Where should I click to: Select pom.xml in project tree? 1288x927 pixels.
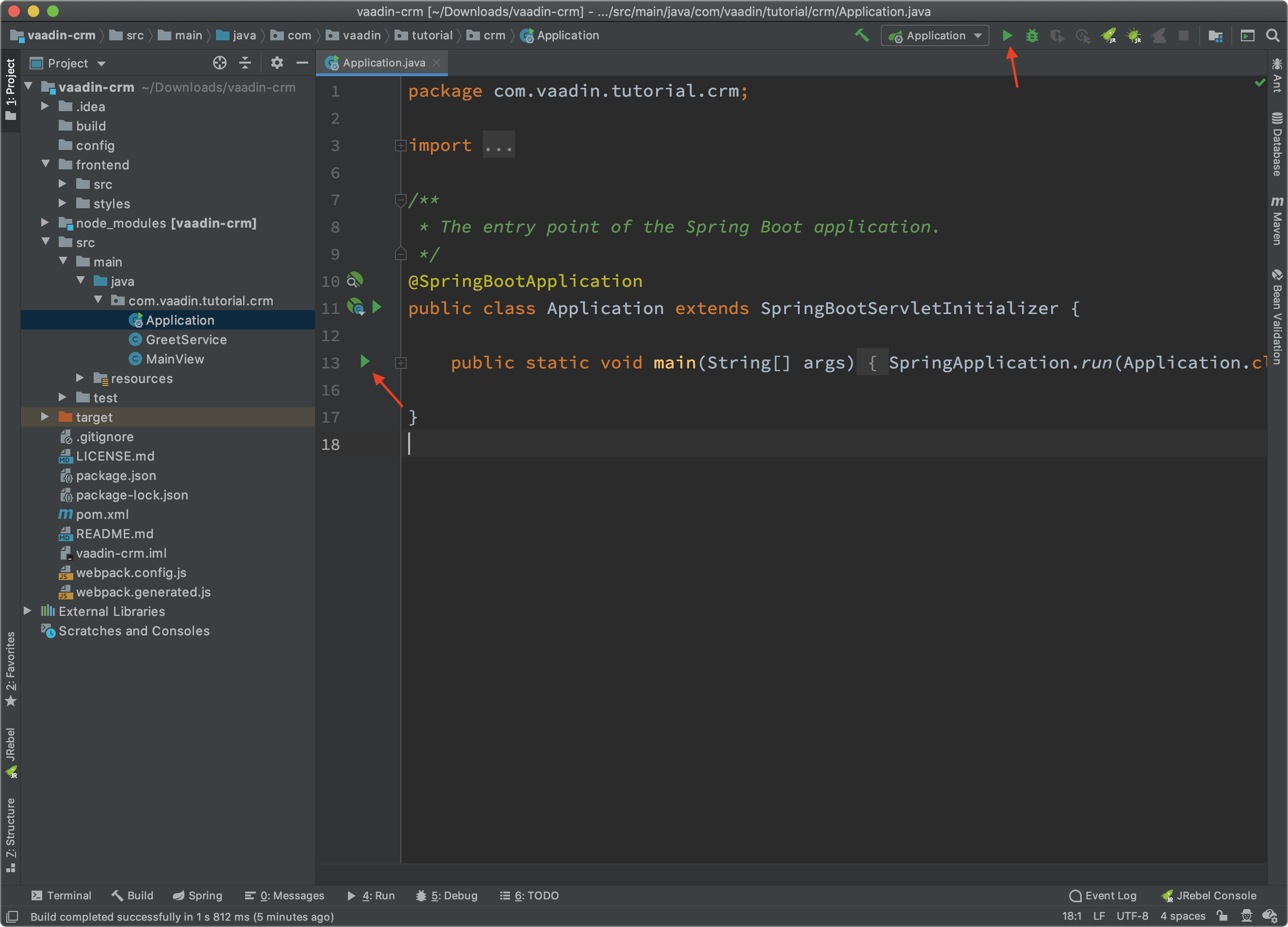tap(102, 514)
